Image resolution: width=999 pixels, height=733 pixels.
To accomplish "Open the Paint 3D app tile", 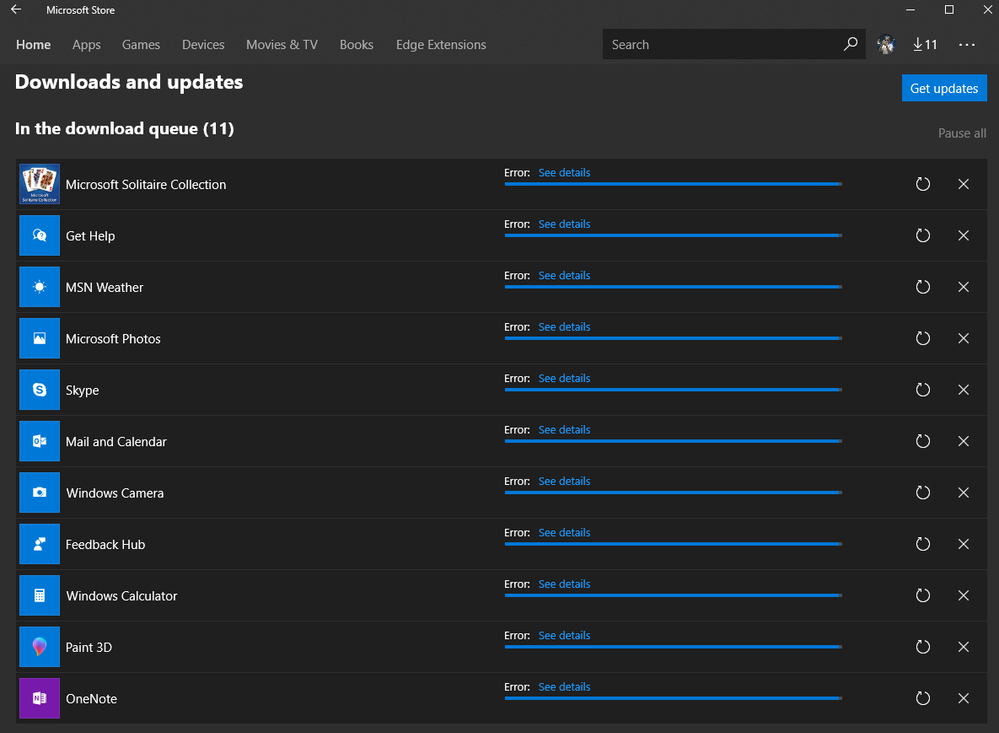I will pyautogui.click(x=40, y=647).
